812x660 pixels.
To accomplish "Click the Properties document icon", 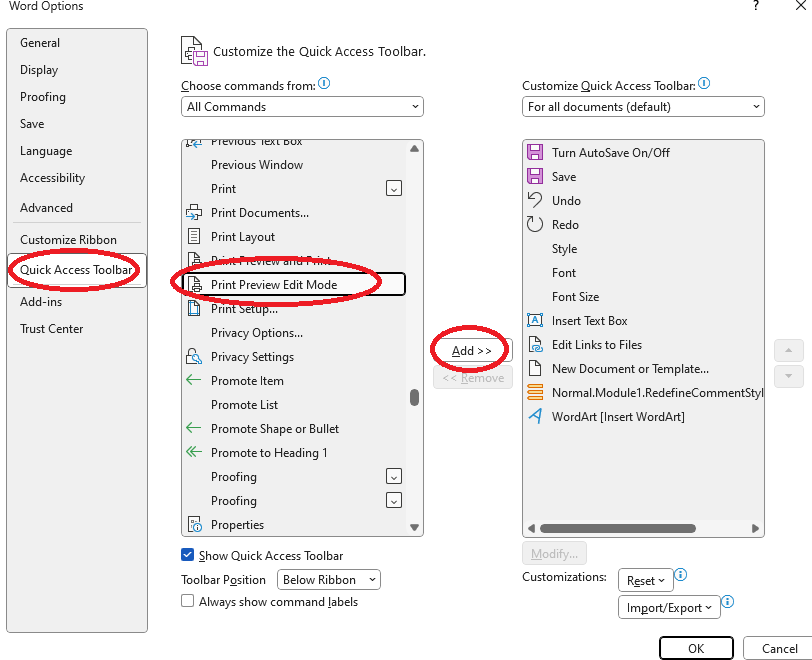I will pos(194,524).
